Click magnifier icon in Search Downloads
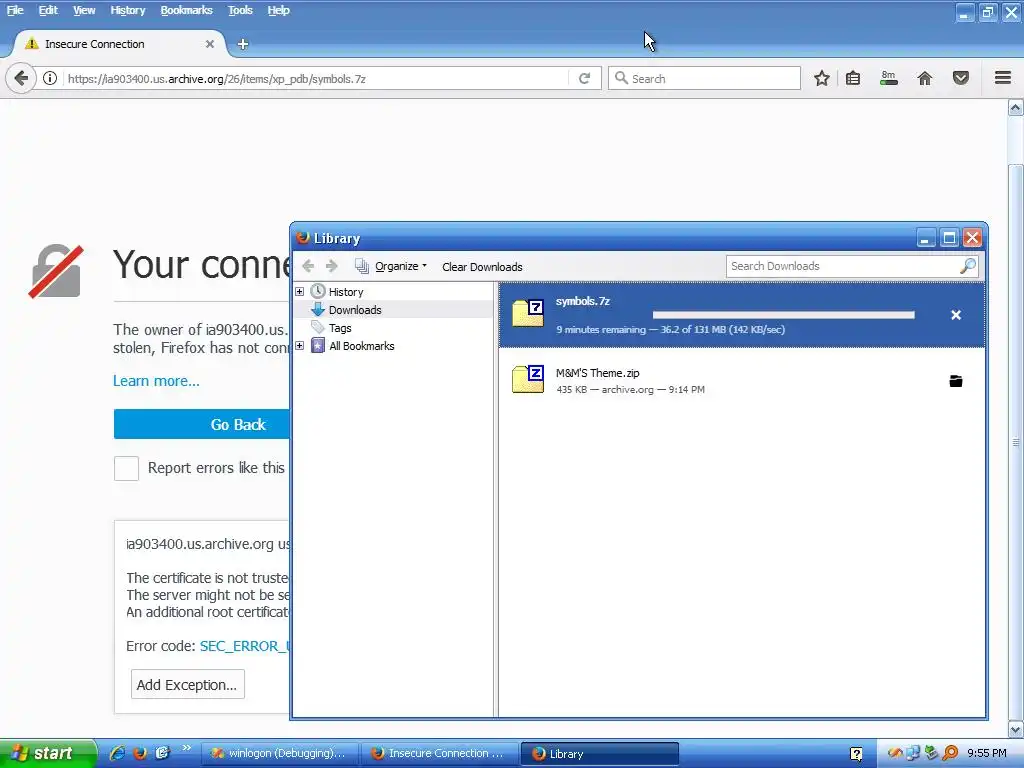Image resolution: width=1024 pixels, height=768 pixels. (968, 266)
